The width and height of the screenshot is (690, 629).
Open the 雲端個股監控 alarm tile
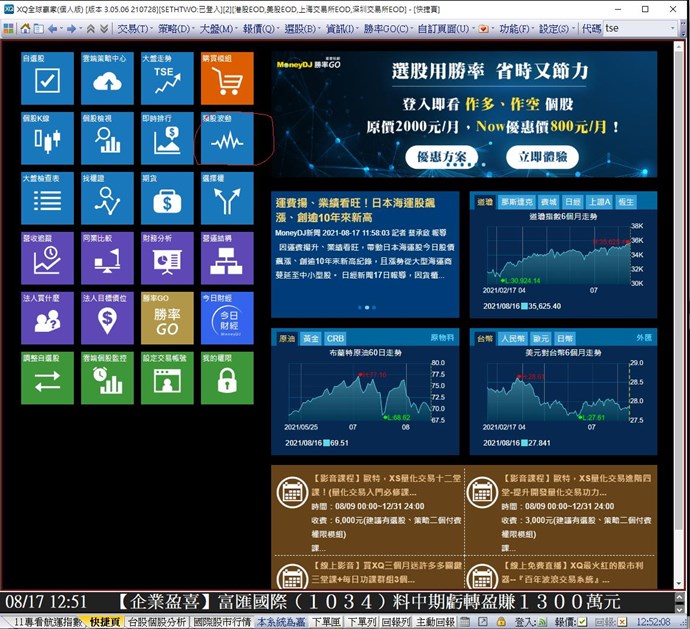[107, 378]
